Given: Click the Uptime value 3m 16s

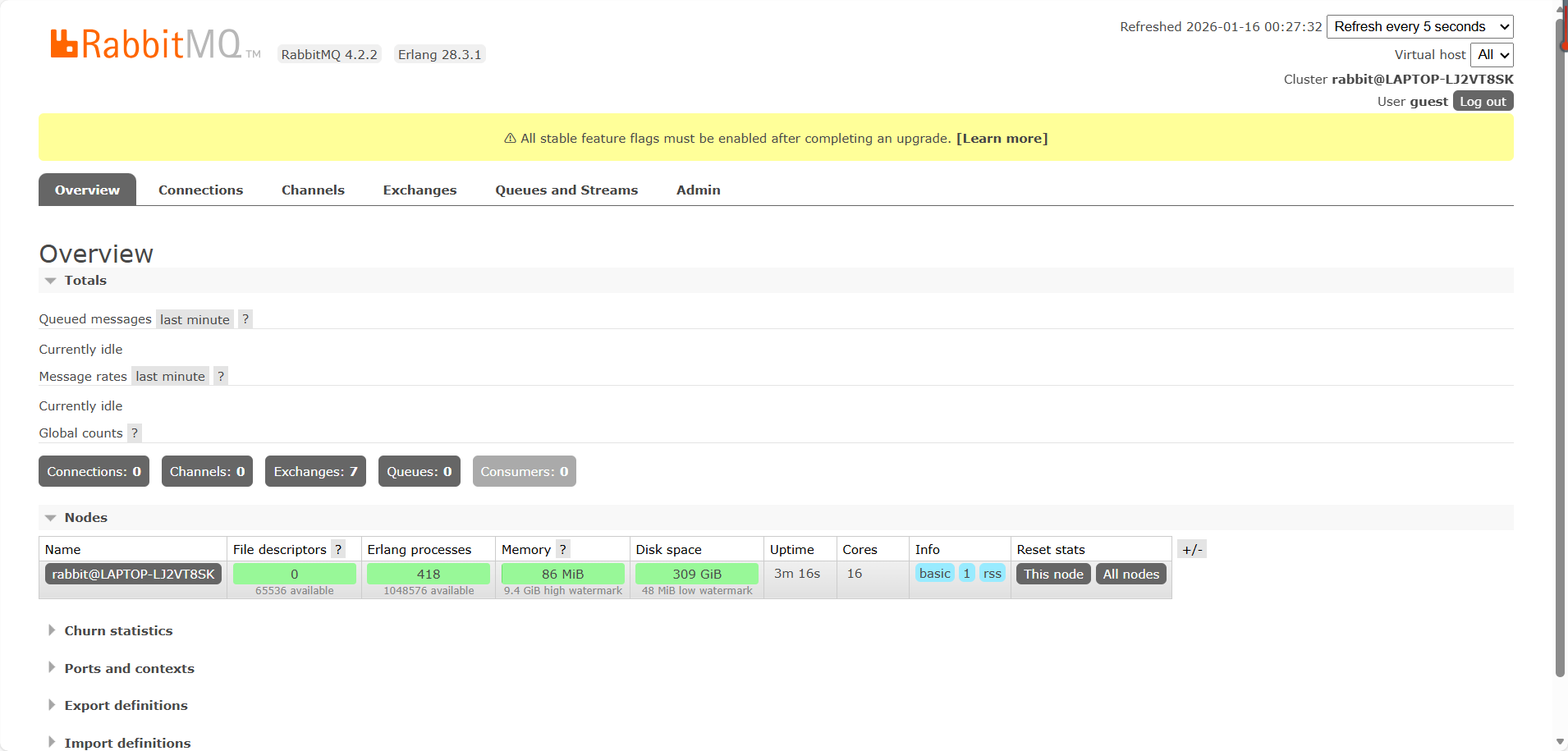Looking at the screenshot, I should pyautogui.click(x=797, y=573).
